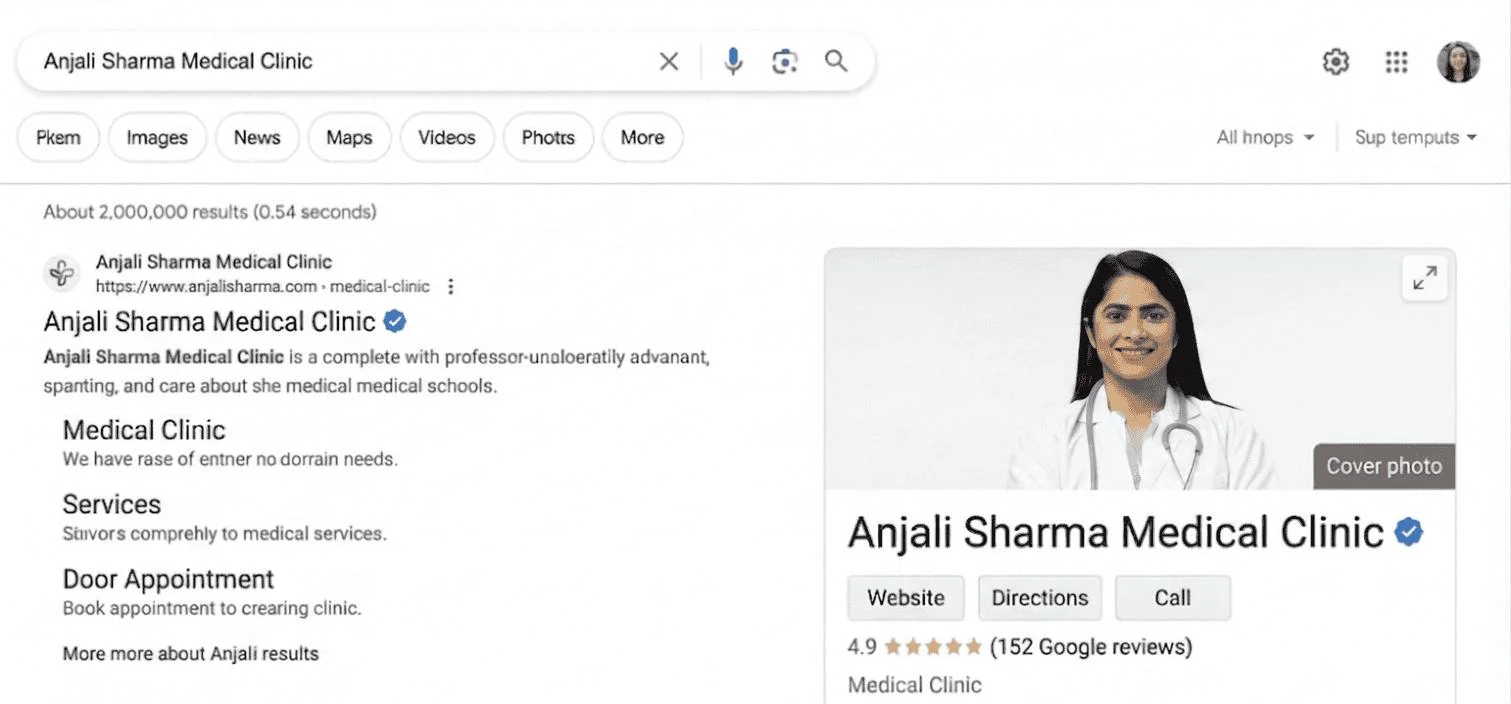Click the verified badge next to the result title

395,321
